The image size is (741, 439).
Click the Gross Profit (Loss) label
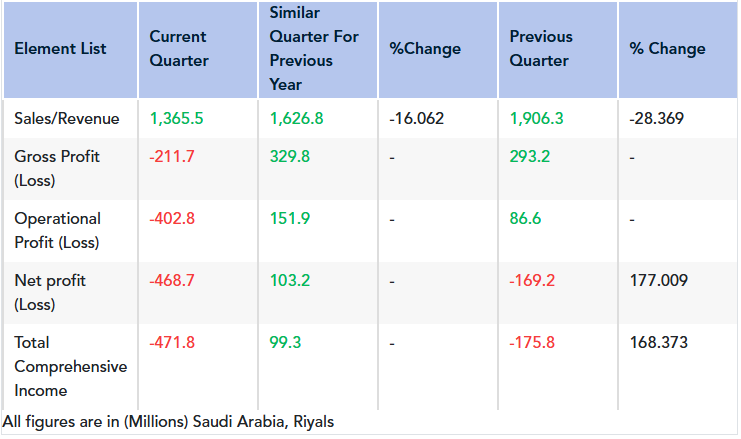click(x=57, y=169)
